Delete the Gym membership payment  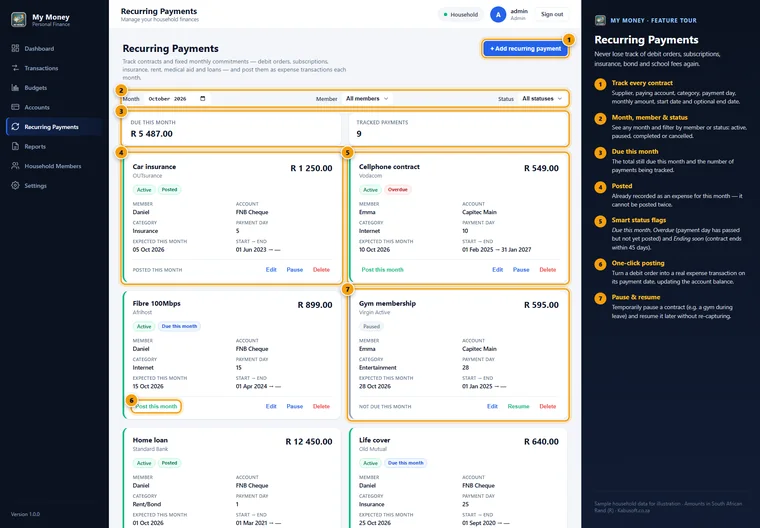548,406
